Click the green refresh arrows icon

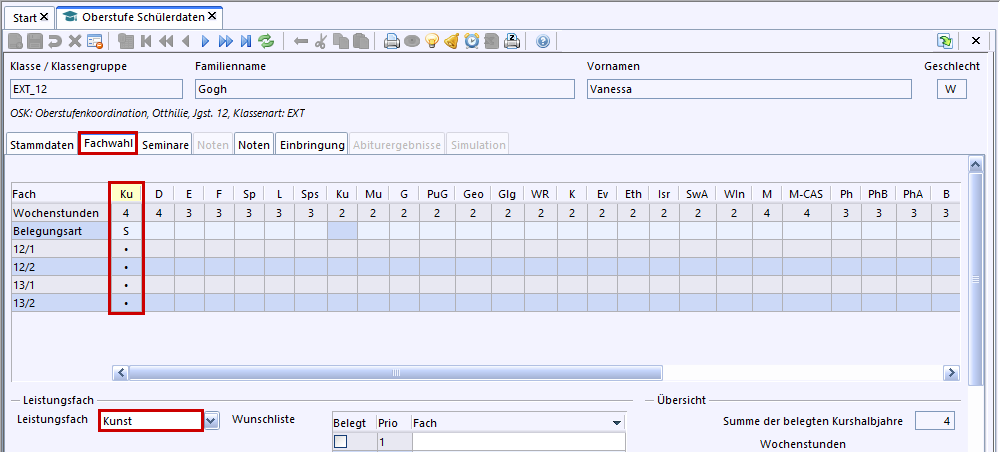click(266, 41)
